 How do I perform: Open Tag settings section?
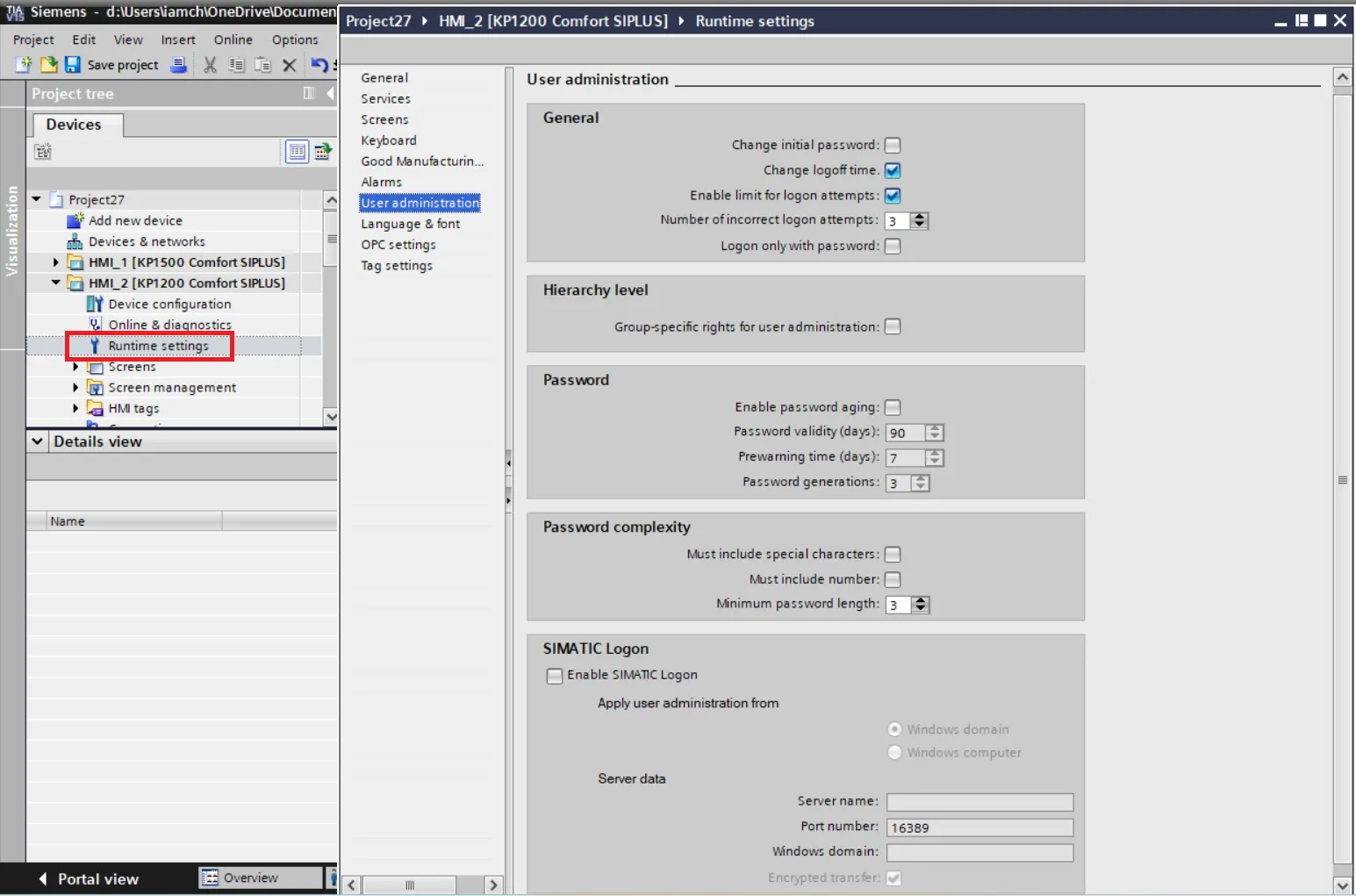(397, 266)
